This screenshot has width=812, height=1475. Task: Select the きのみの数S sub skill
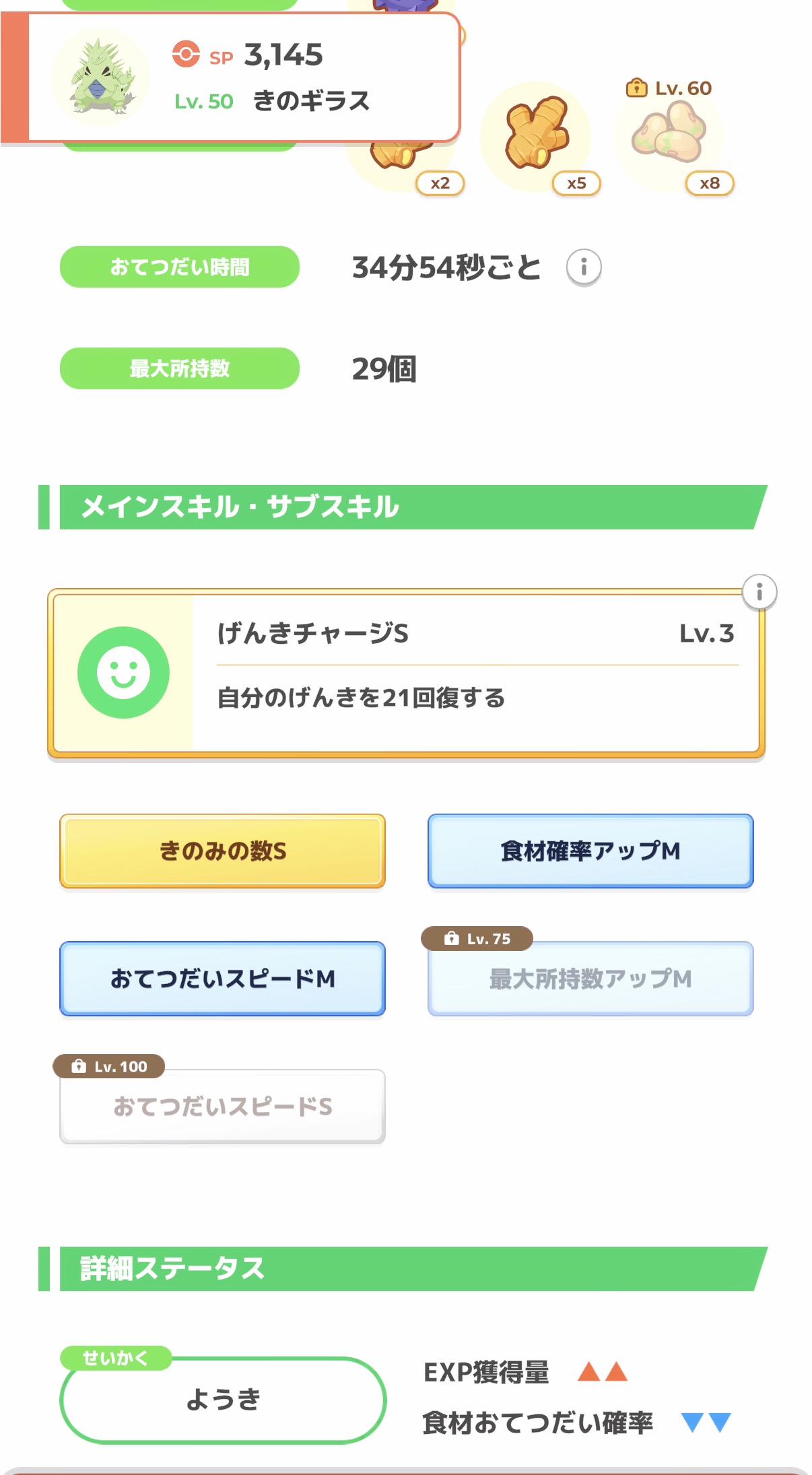point(222,851)
